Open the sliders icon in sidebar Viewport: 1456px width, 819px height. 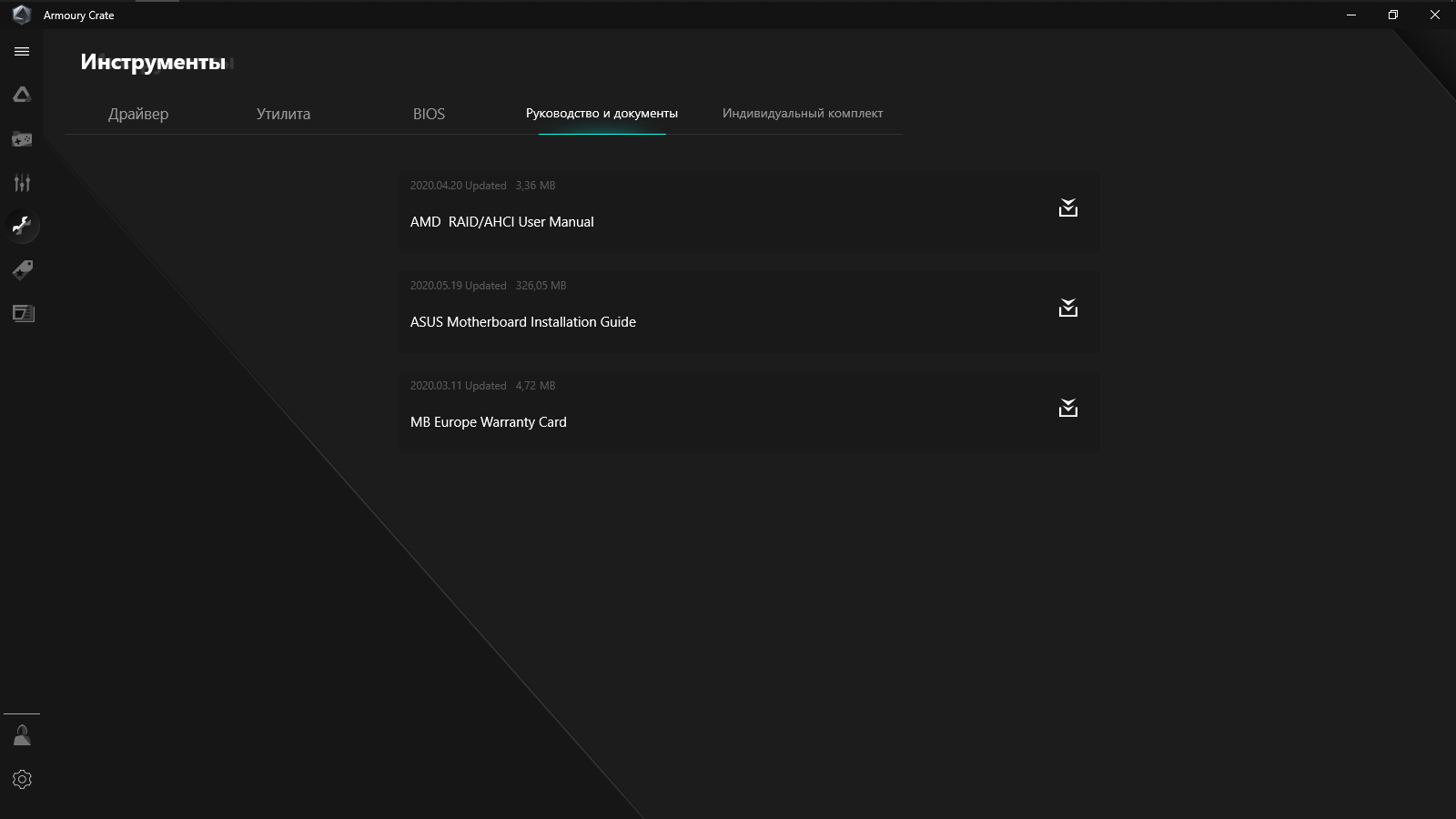[22, 183]
